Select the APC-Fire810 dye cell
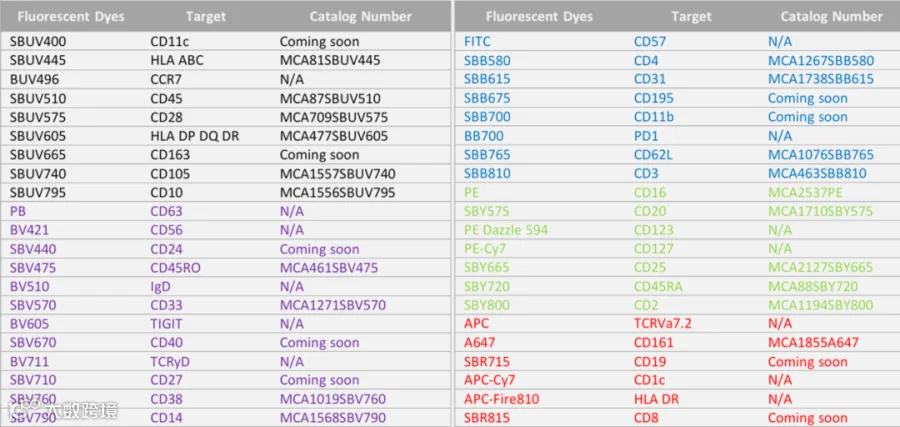Viewport: 900px width, 427px height. click(x=501, y=399)
